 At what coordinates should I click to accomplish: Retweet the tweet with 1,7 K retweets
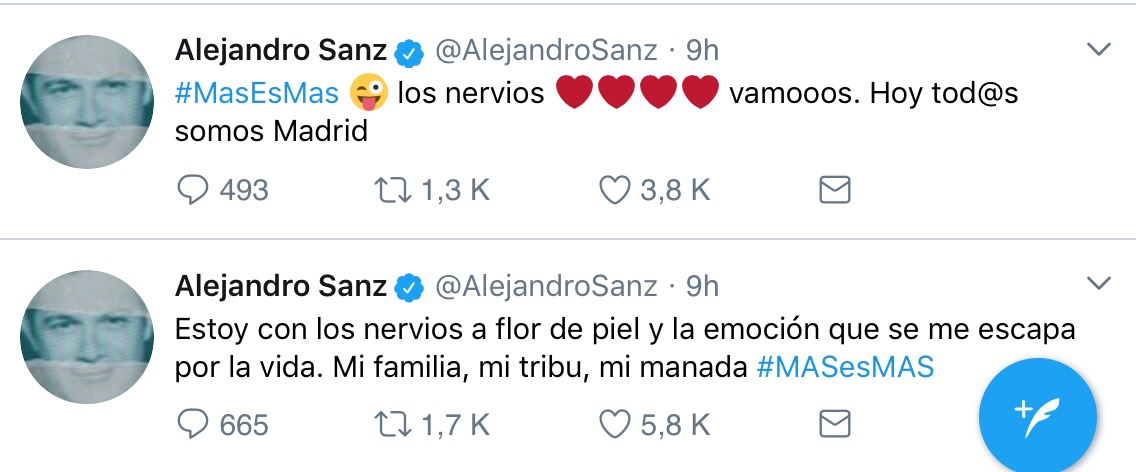coord(387,425)
